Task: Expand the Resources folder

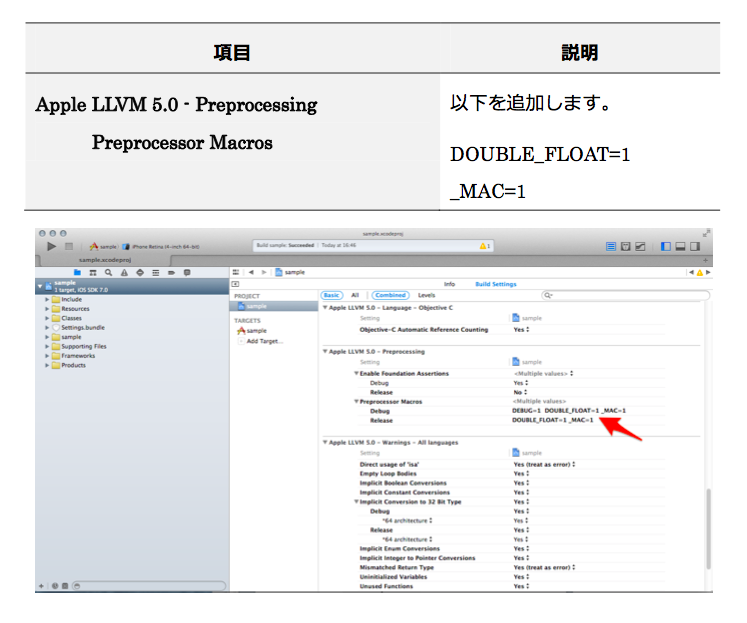Action: tap(47, 309)
